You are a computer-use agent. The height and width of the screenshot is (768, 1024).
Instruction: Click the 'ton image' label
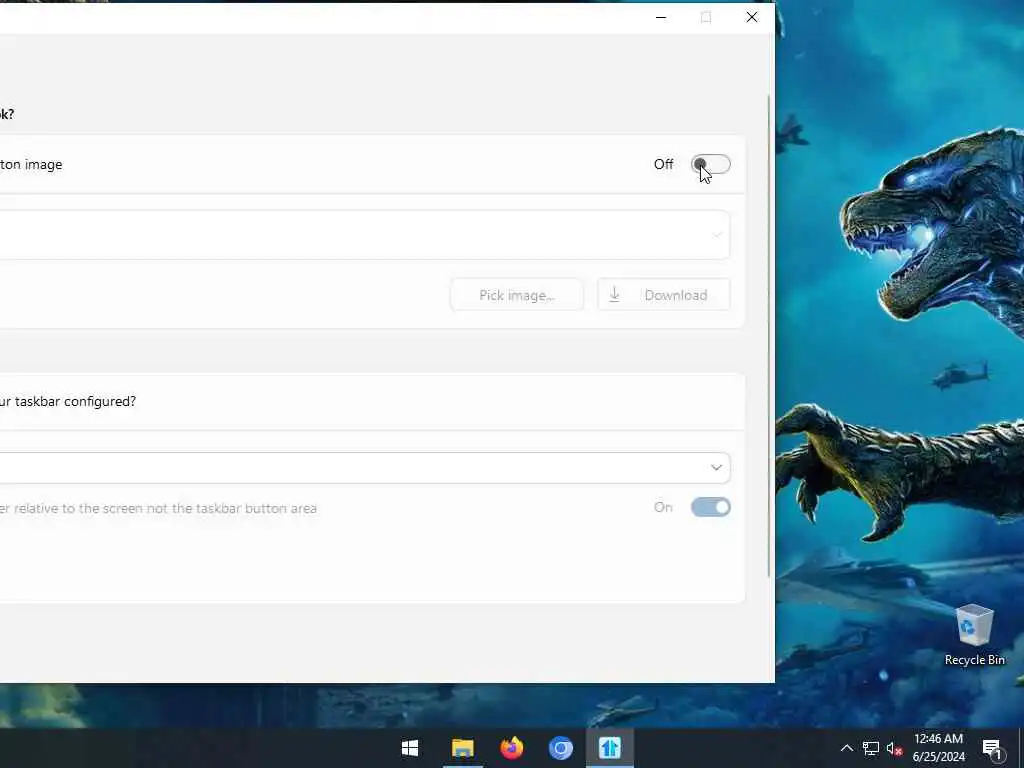click(x=31, y=165)
